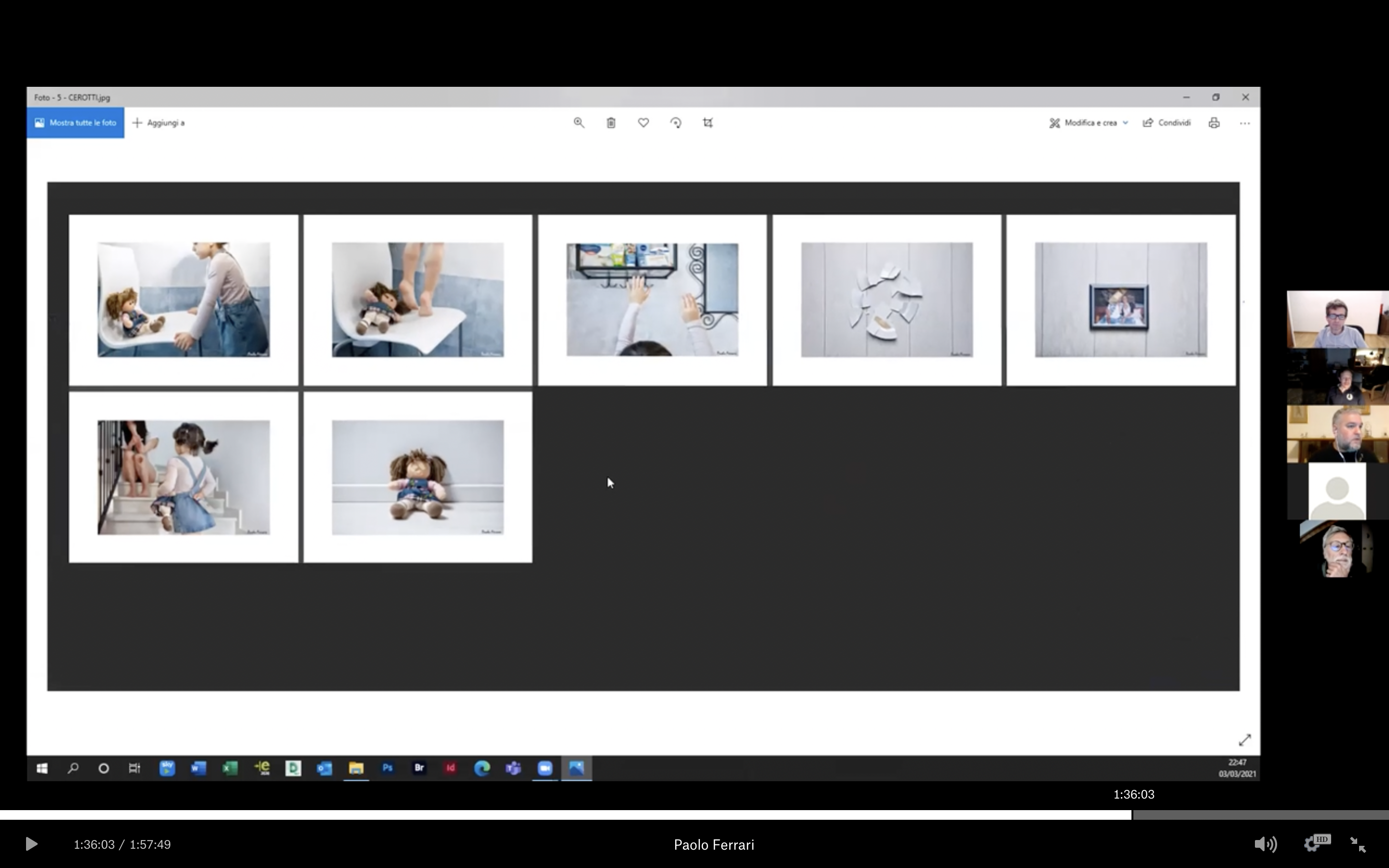This screenshot has width=1389, height=868.
Task: Enter full screen with the diagonal arrows icon
Action: (1244, 740)
